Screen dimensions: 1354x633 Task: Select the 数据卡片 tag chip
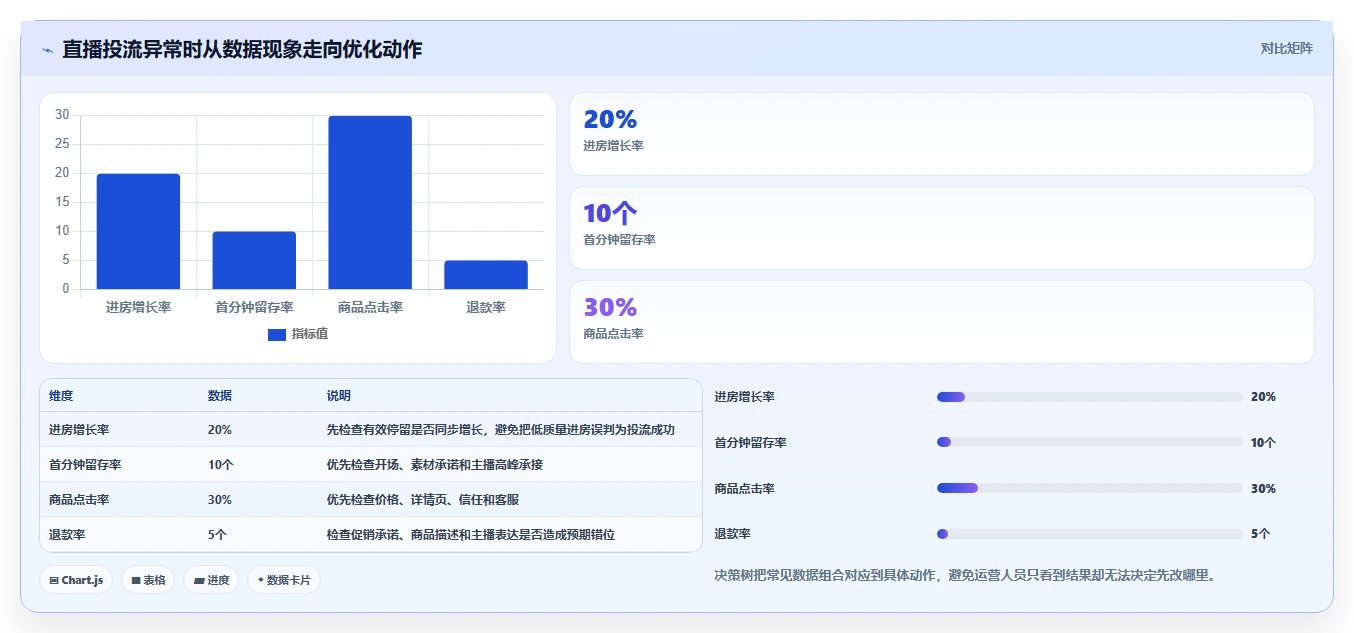pyautogui.click(x=284, y=580)
